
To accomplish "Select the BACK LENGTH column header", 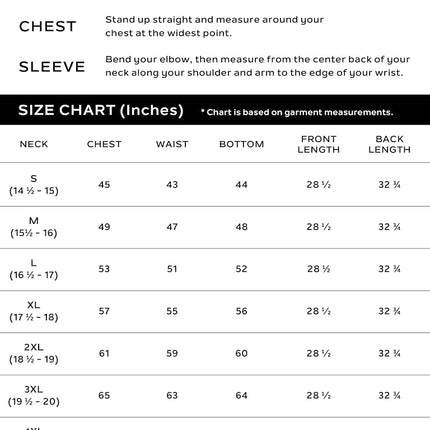I will pos(389,144).
